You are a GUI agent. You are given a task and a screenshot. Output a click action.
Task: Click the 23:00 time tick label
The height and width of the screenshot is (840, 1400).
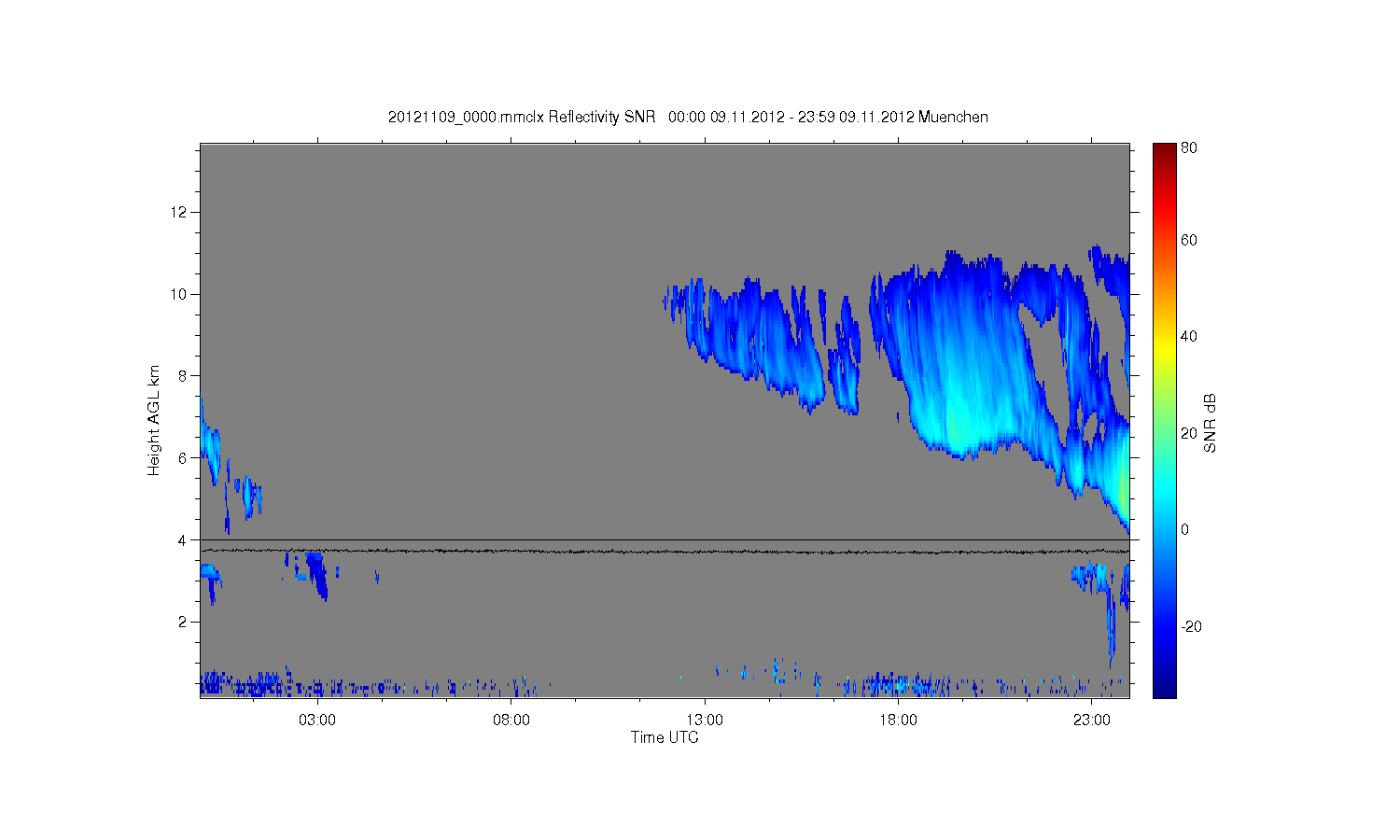[1092, 721]
